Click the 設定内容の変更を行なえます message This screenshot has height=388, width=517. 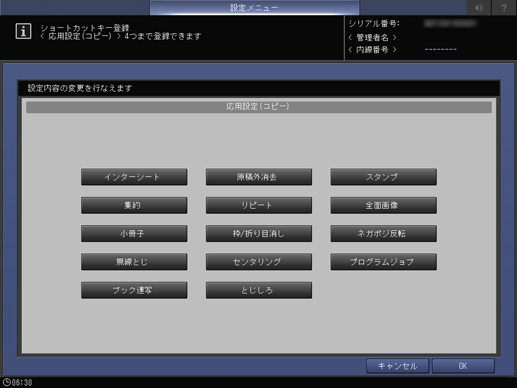click(x=80, y=88)
